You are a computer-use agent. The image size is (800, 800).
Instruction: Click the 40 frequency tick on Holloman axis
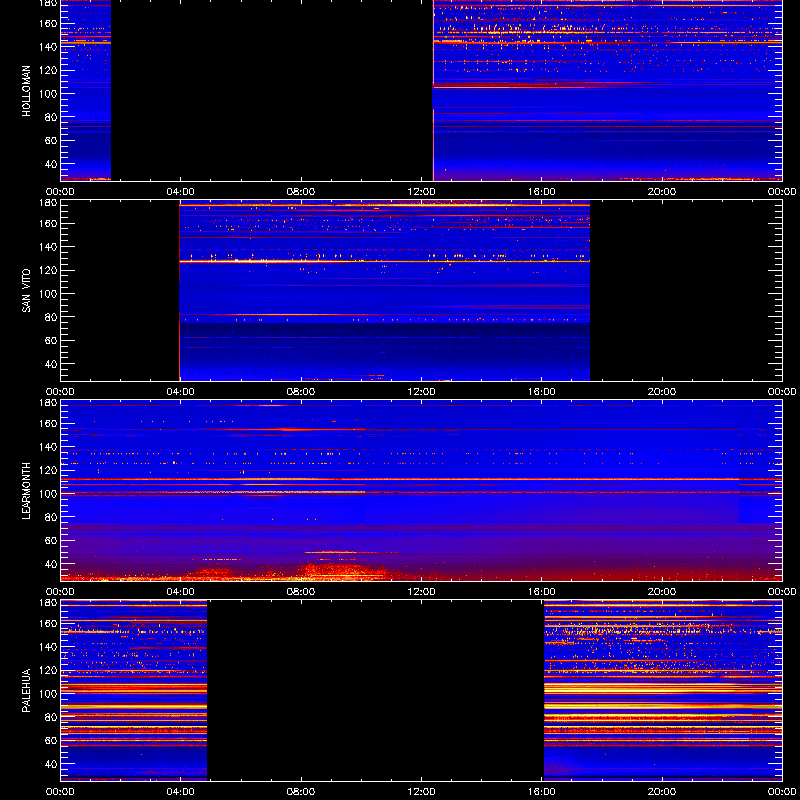point(53,164)
